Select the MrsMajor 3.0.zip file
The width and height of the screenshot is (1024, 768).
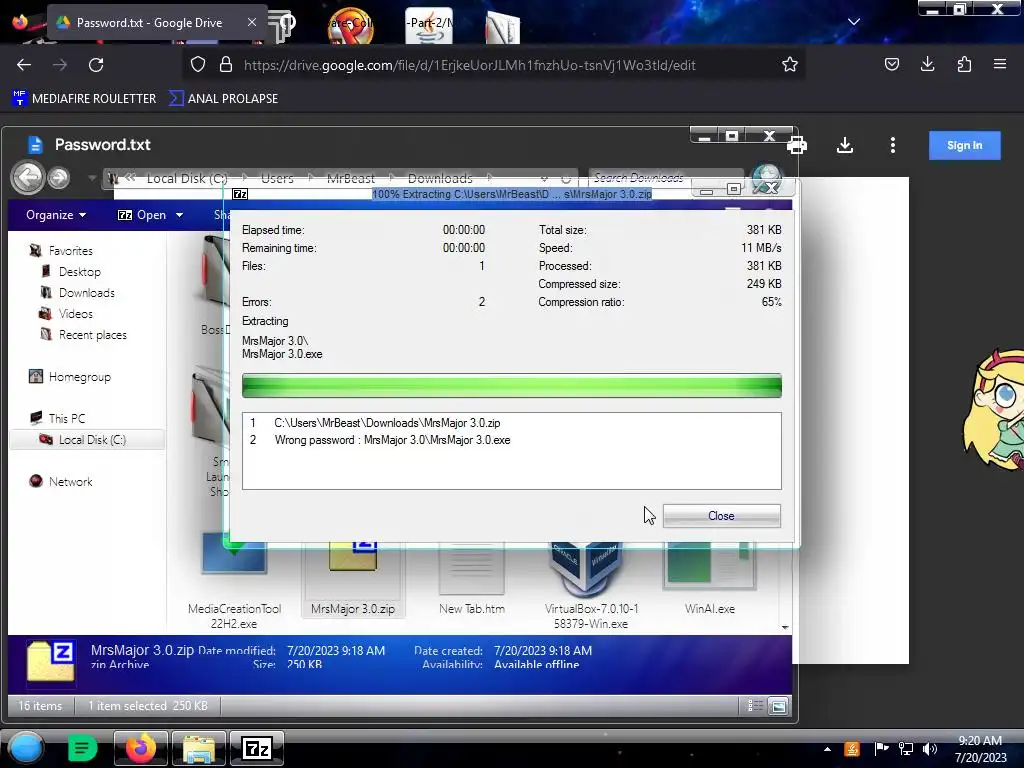(x=353, y=578)
